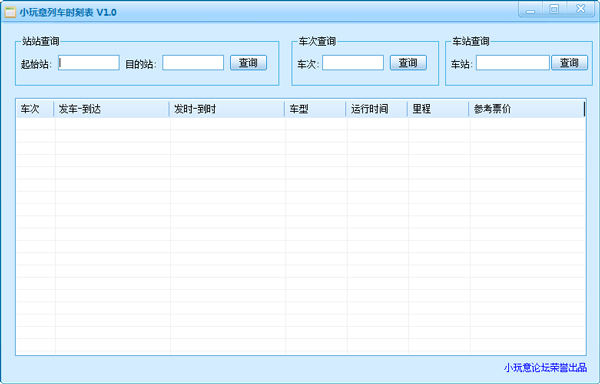This screenshot has width=600, height=384.
Task: Focus the 起始站 input field
Action: (x=89, y=63)
